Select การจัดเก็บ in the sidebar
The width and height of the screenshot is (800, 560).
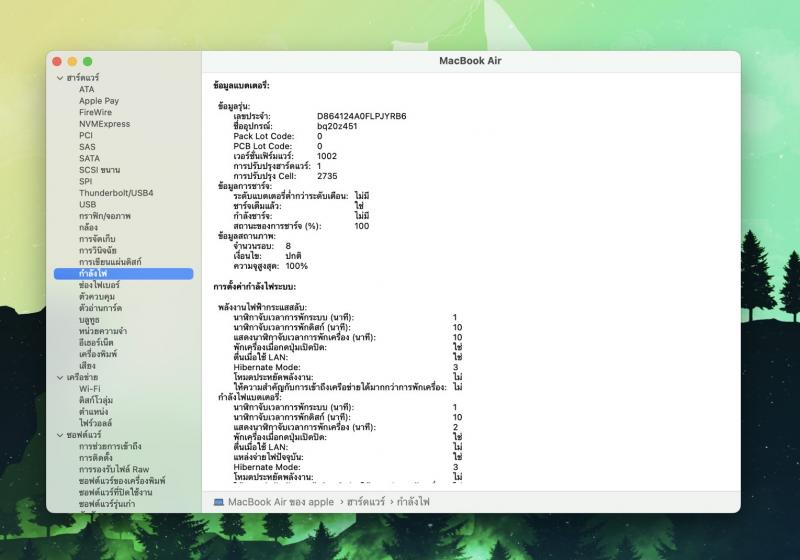pyautogui.click(x=97, y=239)
